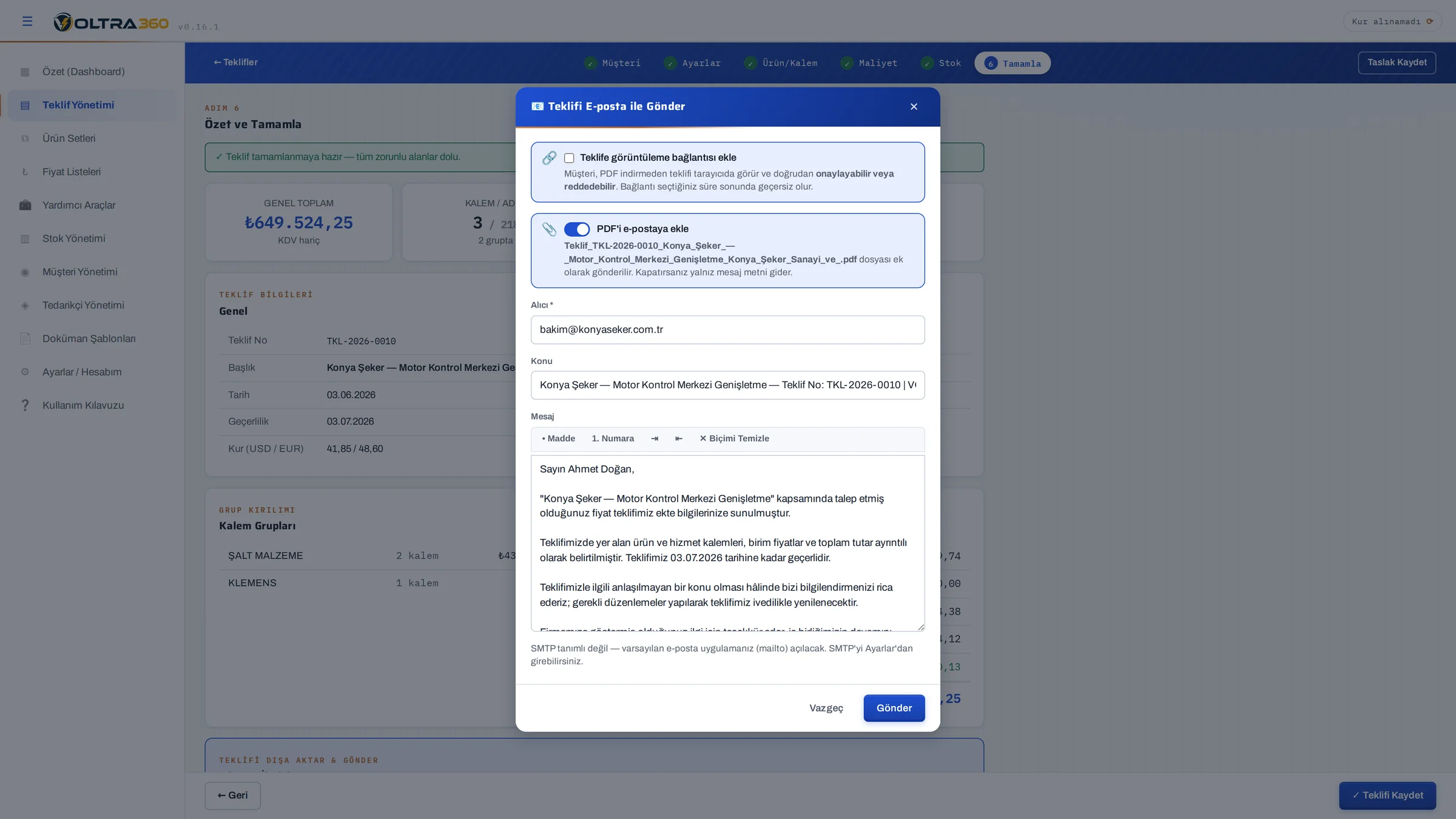Click the Fiyat Listeleri lira icon
Image resolution: width=1456 pixels, height=819 pixels.
tap(25, 172)
